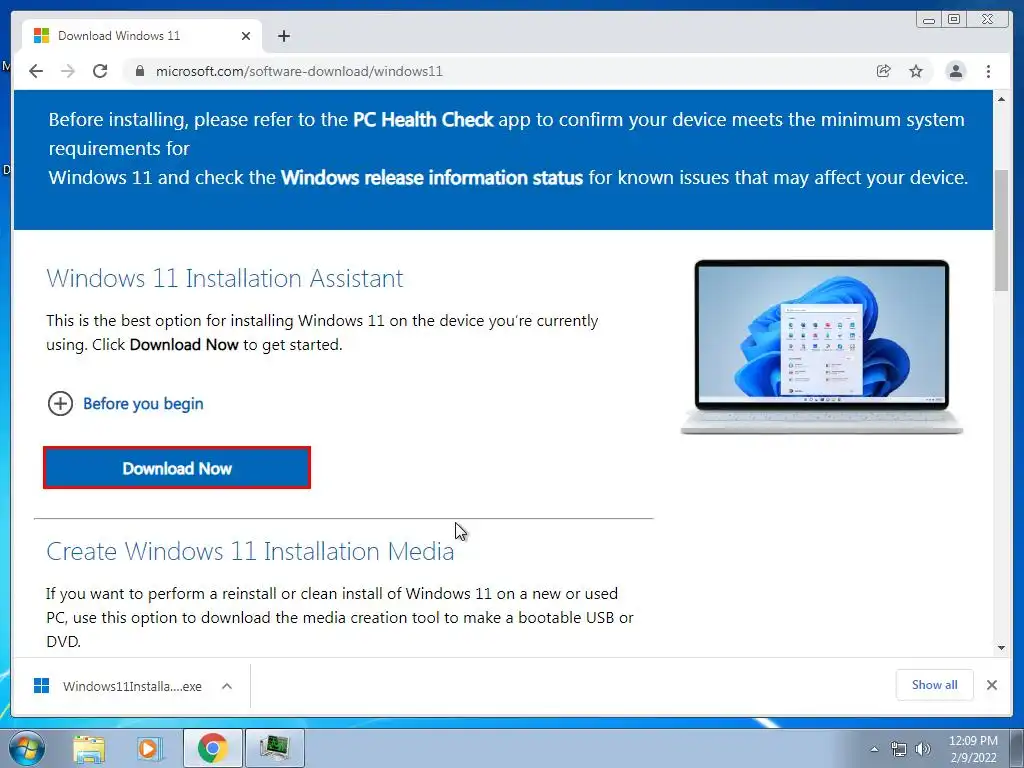Viewport: 1024px width, 768px height.
Task: Click the network tray icon
Action: click(899, 749)
